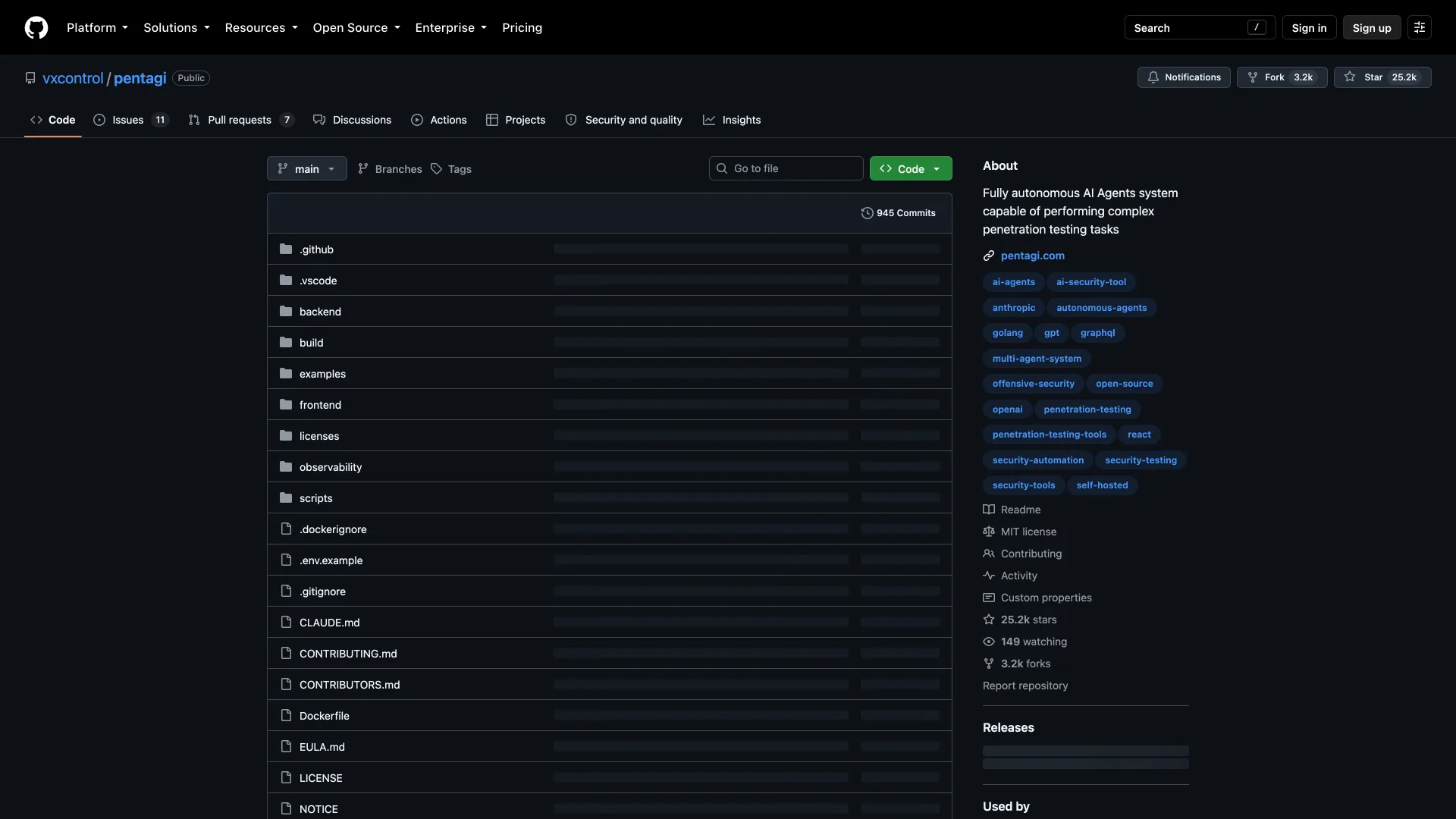The height and width of the screenshot is (819, 1456).
Task: Open the appearance settings icon beside Sign up
Action: coord(1420,27)
